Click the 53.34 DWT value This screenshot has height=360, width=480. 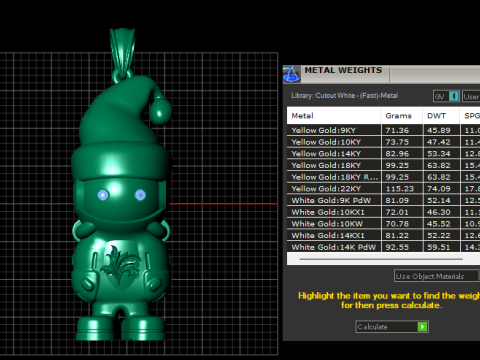tap(439, 154)
